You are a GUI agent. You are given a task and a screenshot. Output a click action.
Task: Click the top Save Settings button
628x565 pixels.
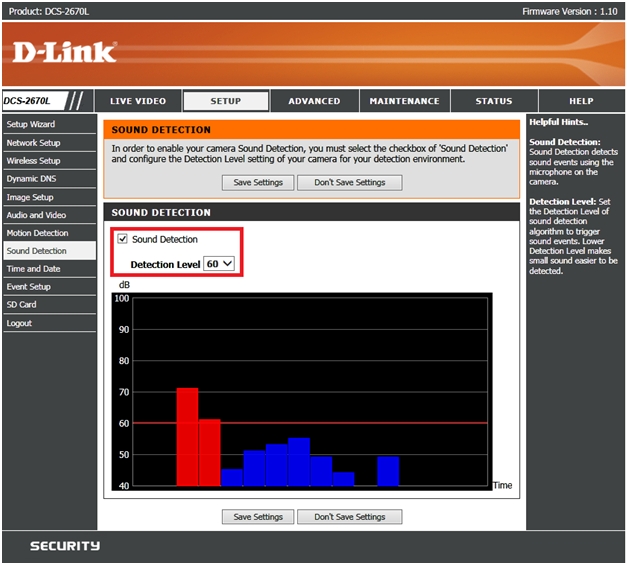pyautogui.click(x=258, y=183)
